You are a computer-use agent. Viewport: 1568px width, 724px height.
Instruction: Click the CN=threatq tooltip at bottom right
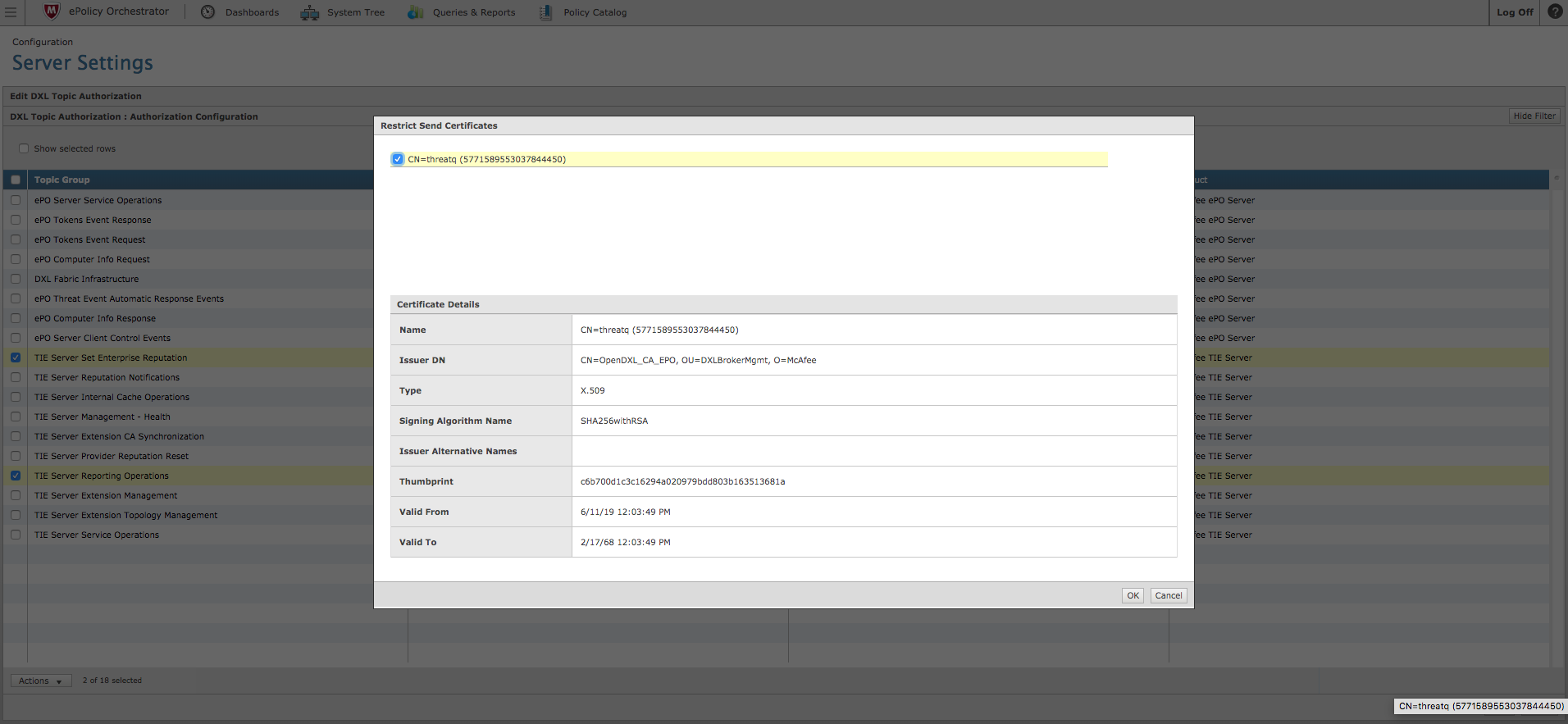[1481, 706]
